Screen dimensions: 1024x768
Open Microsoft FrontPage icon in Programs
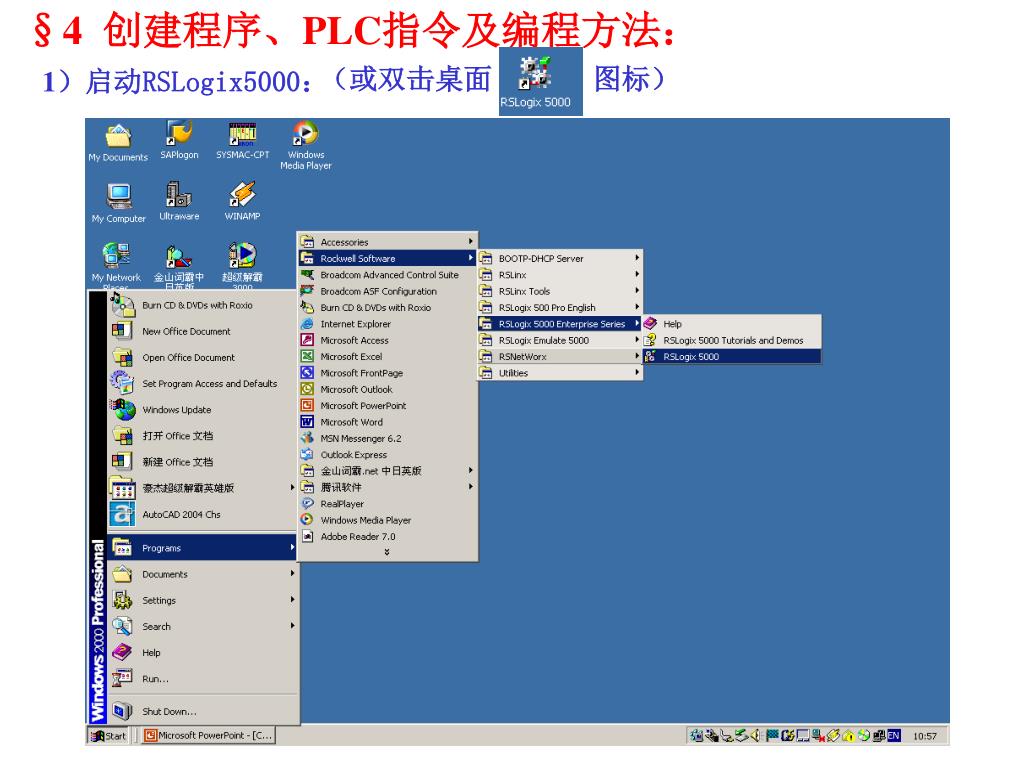click(x=307, y=372)
